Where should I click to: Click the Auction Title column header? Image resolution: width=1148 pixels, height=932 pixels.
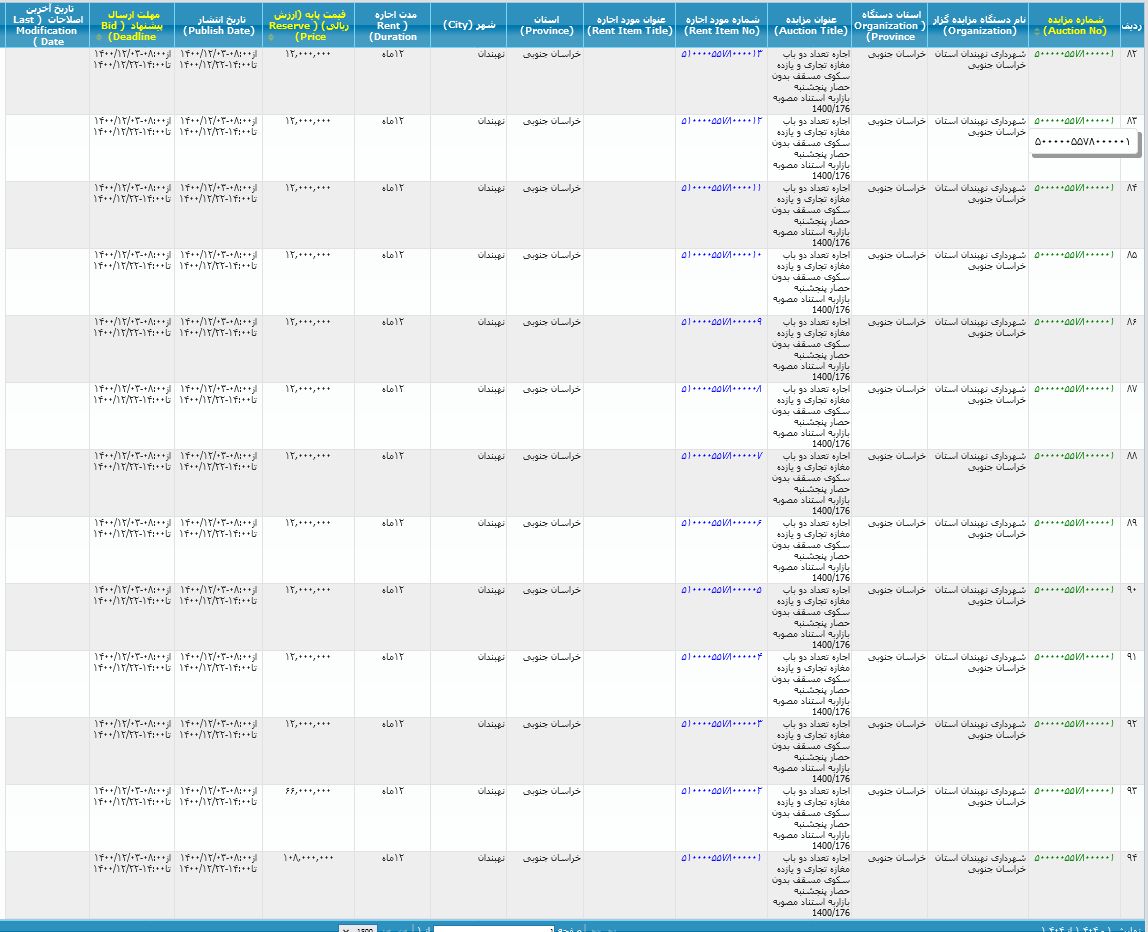(809, 25)
